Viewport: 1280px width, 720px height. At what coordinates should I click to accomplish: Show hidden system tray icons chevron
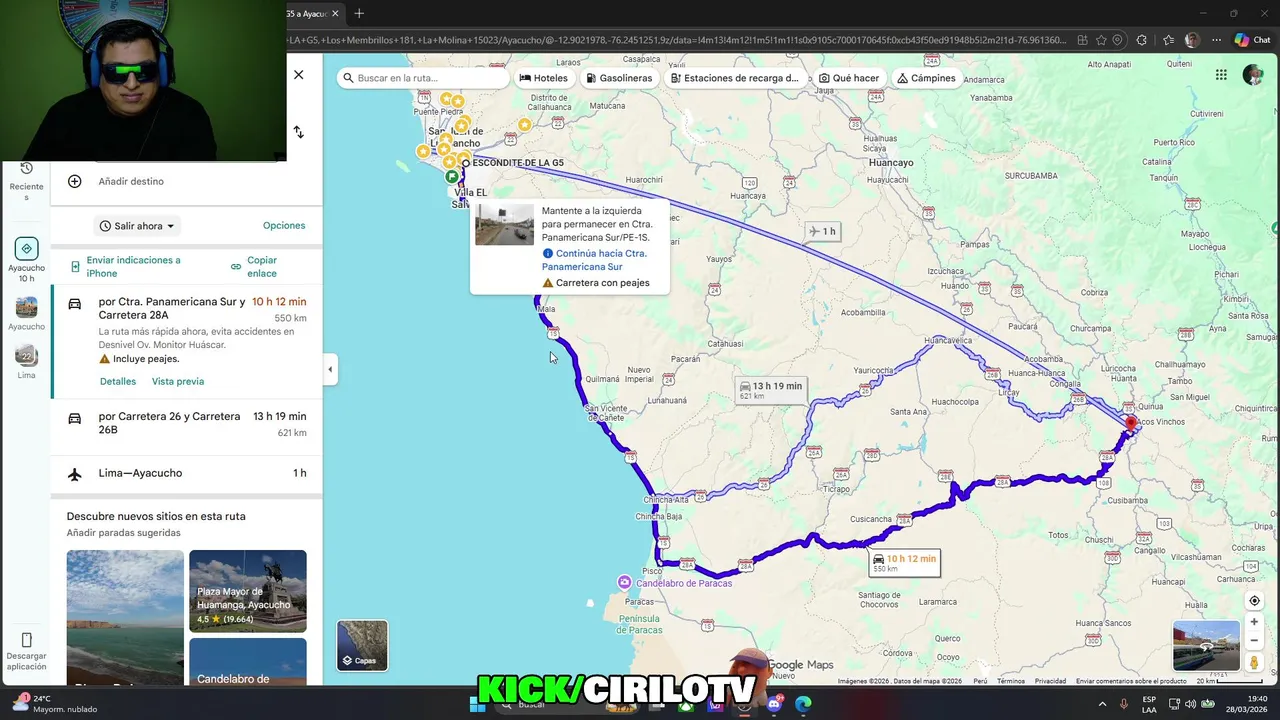(1102, 704)
